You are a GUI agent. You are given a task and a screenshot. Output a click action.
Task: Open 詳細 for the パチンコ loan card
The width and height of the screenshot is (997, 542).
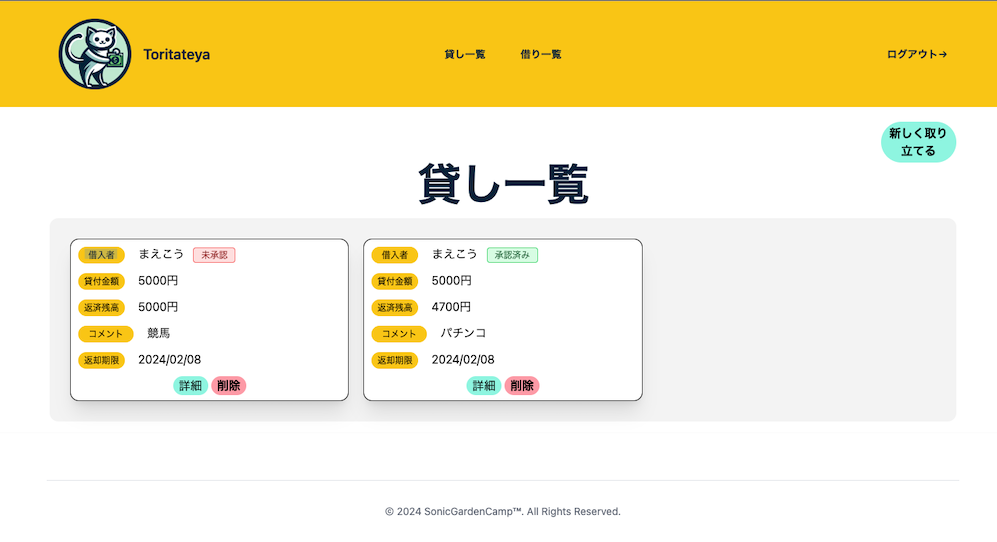coord(484,386)
